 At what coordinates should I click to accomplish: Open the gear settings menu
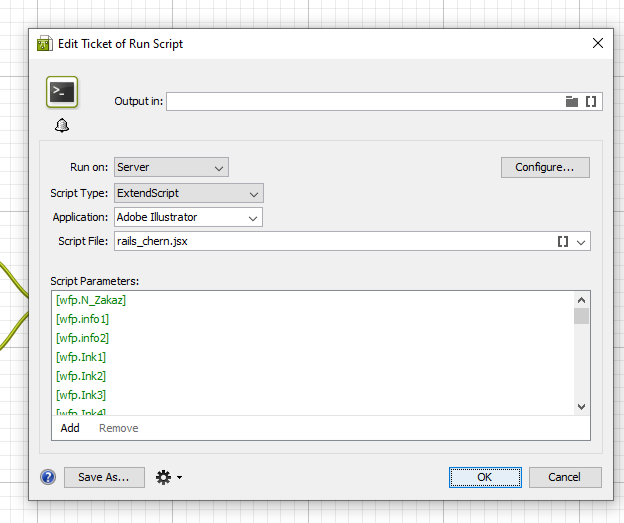coord(168,477)
